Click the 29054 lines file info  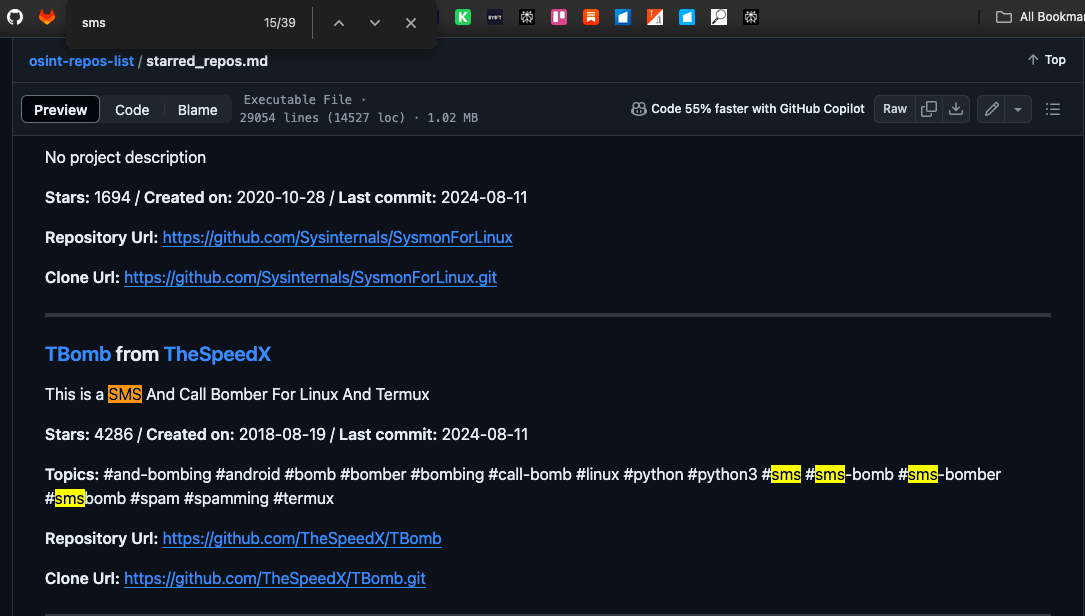(359, 118)
